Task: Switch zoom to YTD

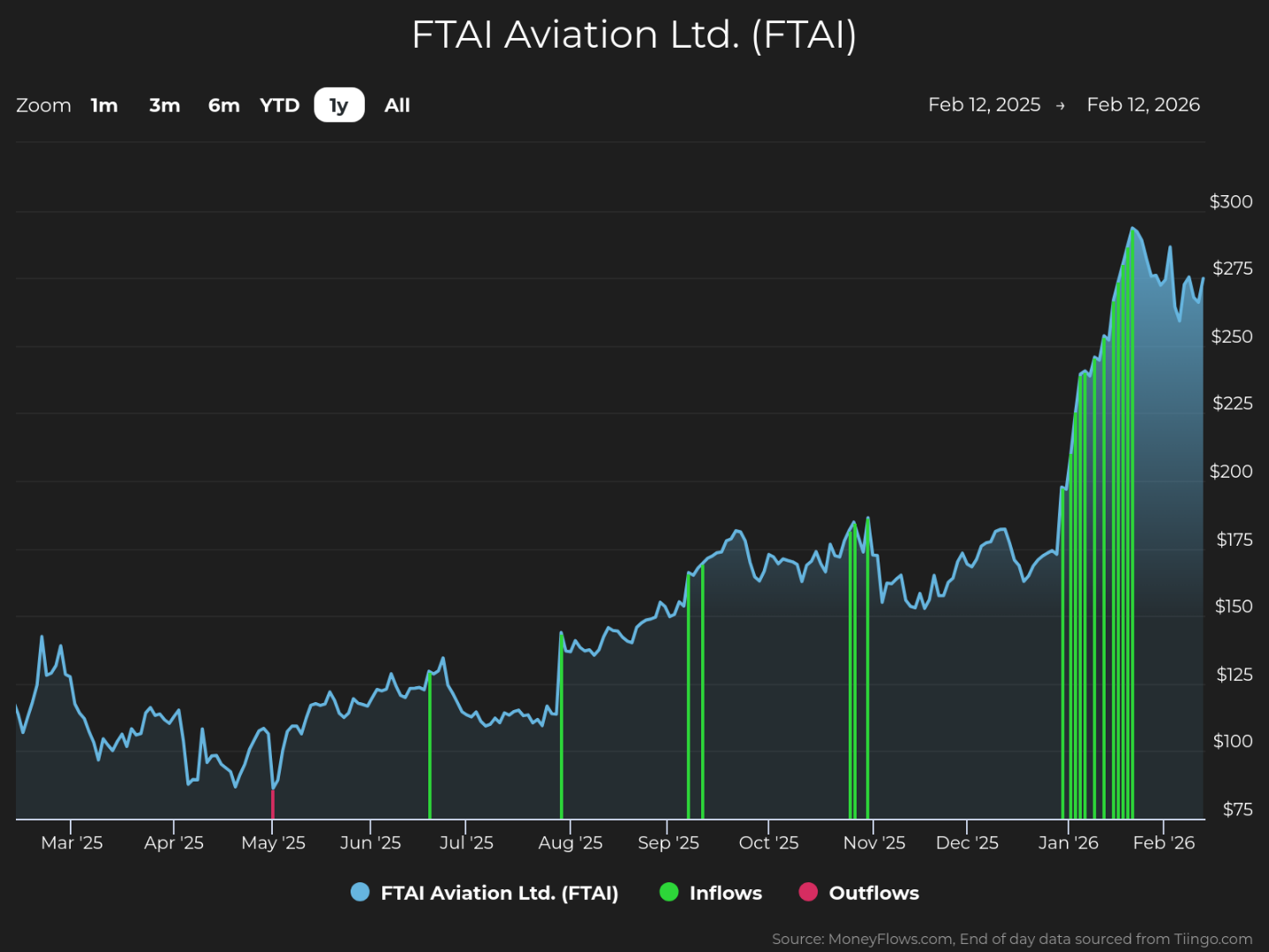Action: coord(280,105)
